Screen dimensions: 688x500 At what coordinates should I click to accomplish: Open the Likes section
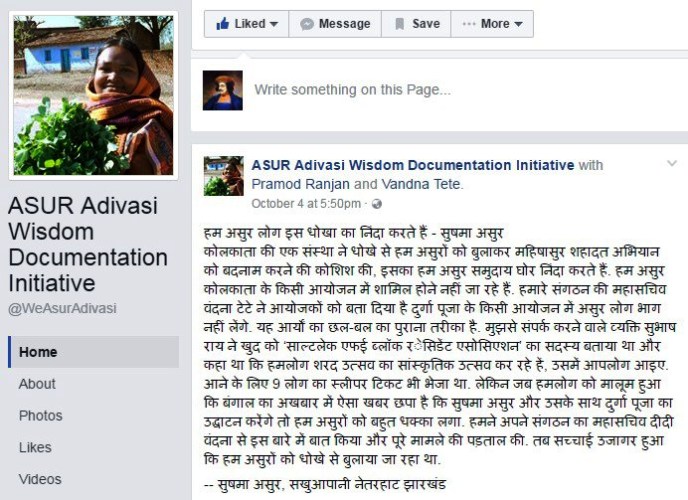(35, 447)
